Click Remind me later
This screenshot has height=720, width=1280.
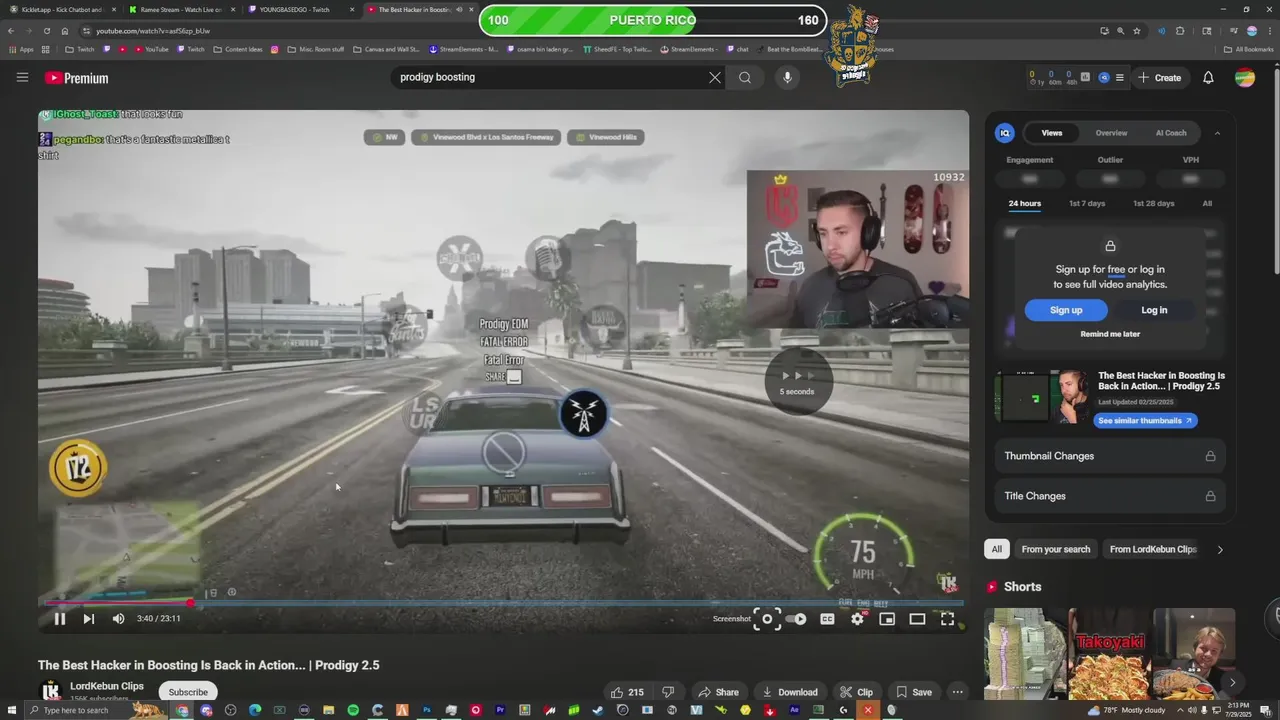click(x=1110, y=334)
